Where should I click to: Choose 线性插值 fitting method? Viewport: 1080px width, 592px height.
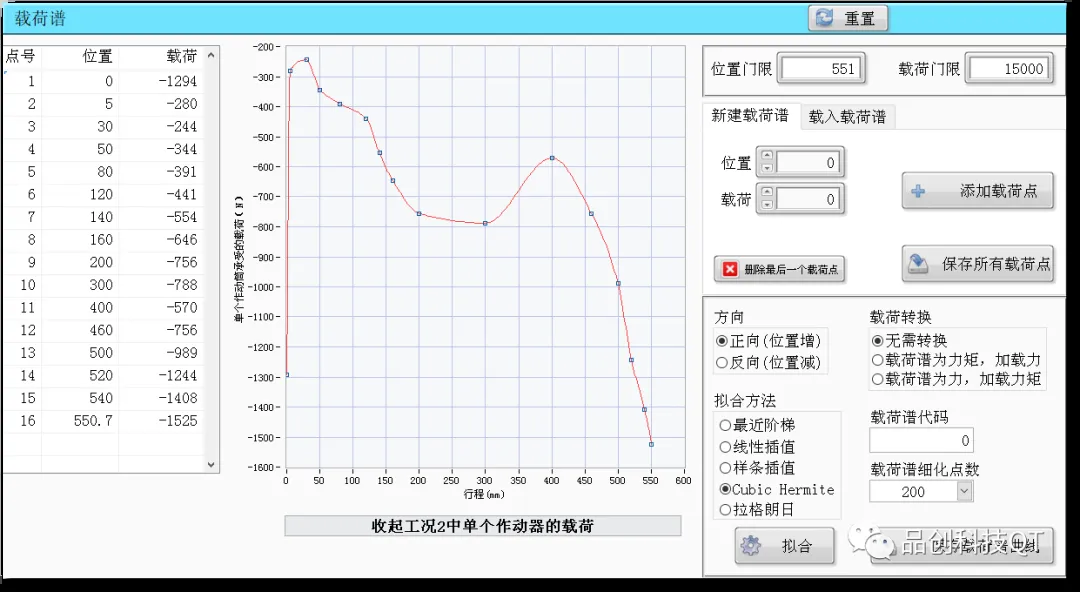(725, 447)
